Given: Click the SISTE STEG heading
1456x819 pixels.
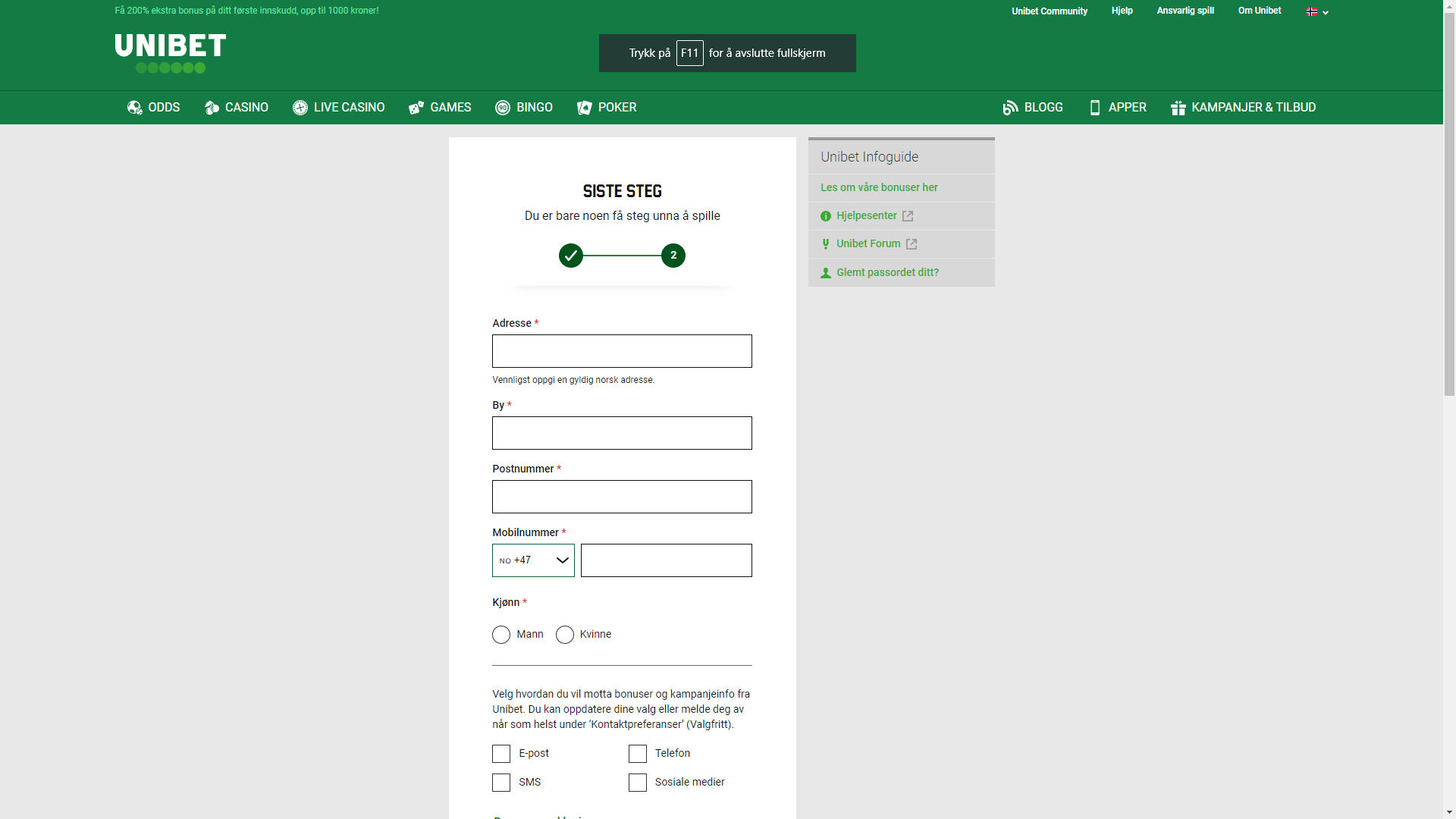Looking at the screenshot, I should pos(623,191).
